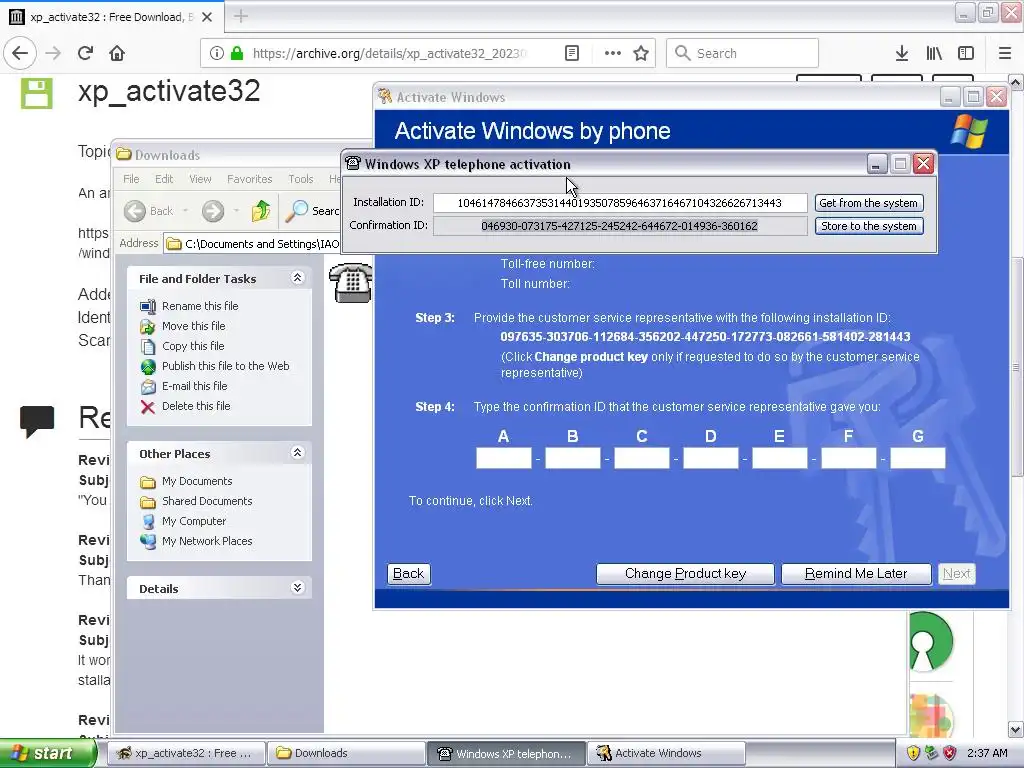1024x768 pixels.
Task: Click Confirmation ID field
Action: [620, 226]
